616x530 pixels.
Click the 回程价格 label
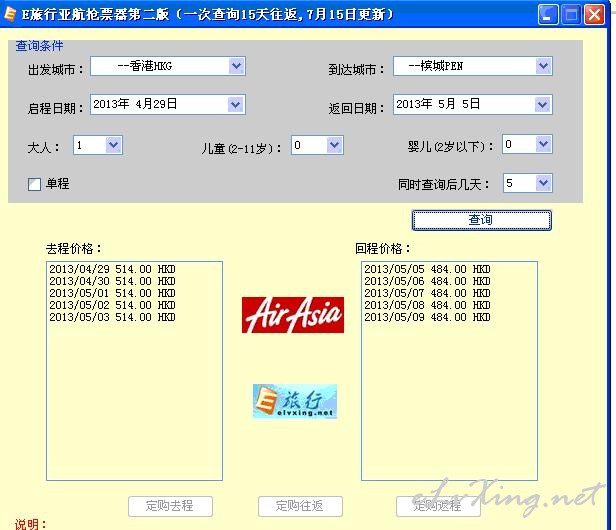383,249
